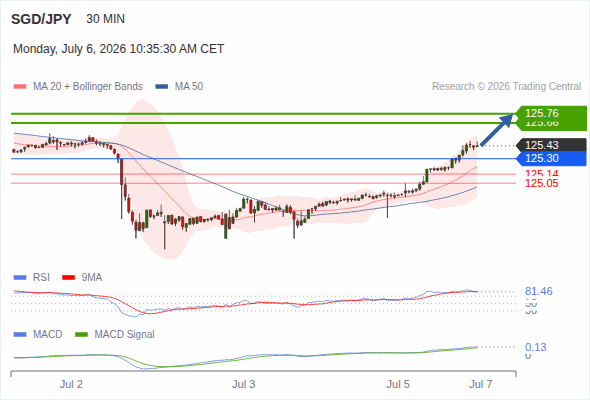The image size is (590, 400).
Task: Click the pink MA 20 legend swatch
Action: tap(20, 87)
